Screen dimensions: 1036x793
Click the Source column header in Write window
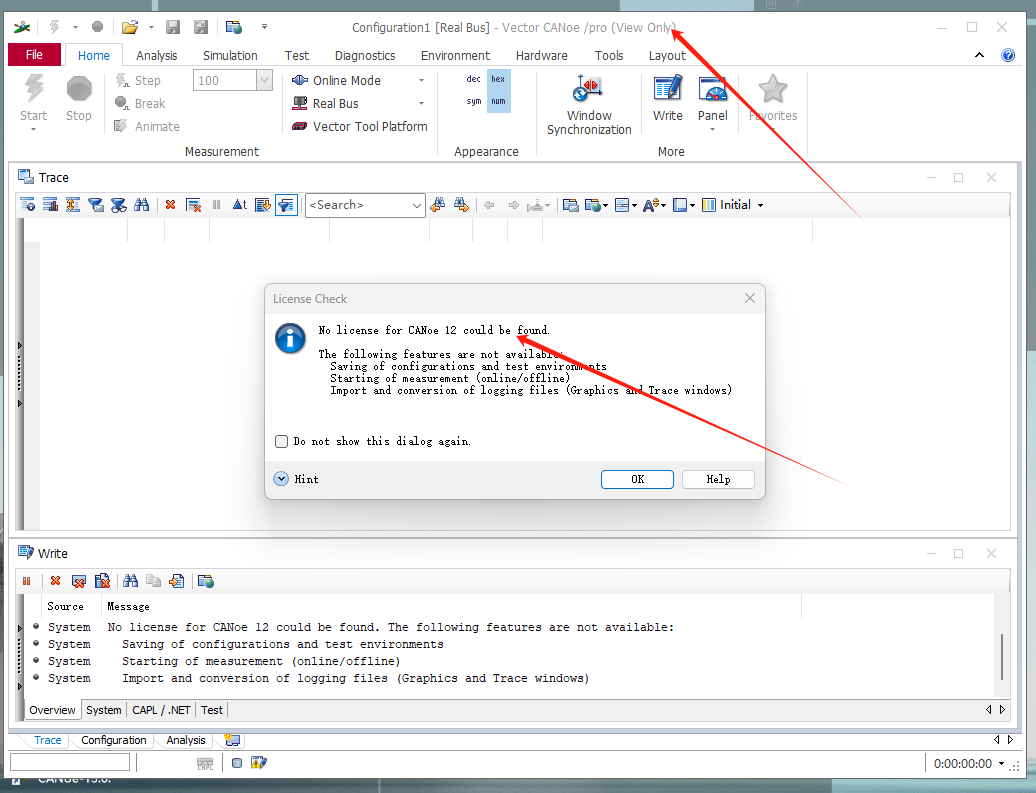65,607
